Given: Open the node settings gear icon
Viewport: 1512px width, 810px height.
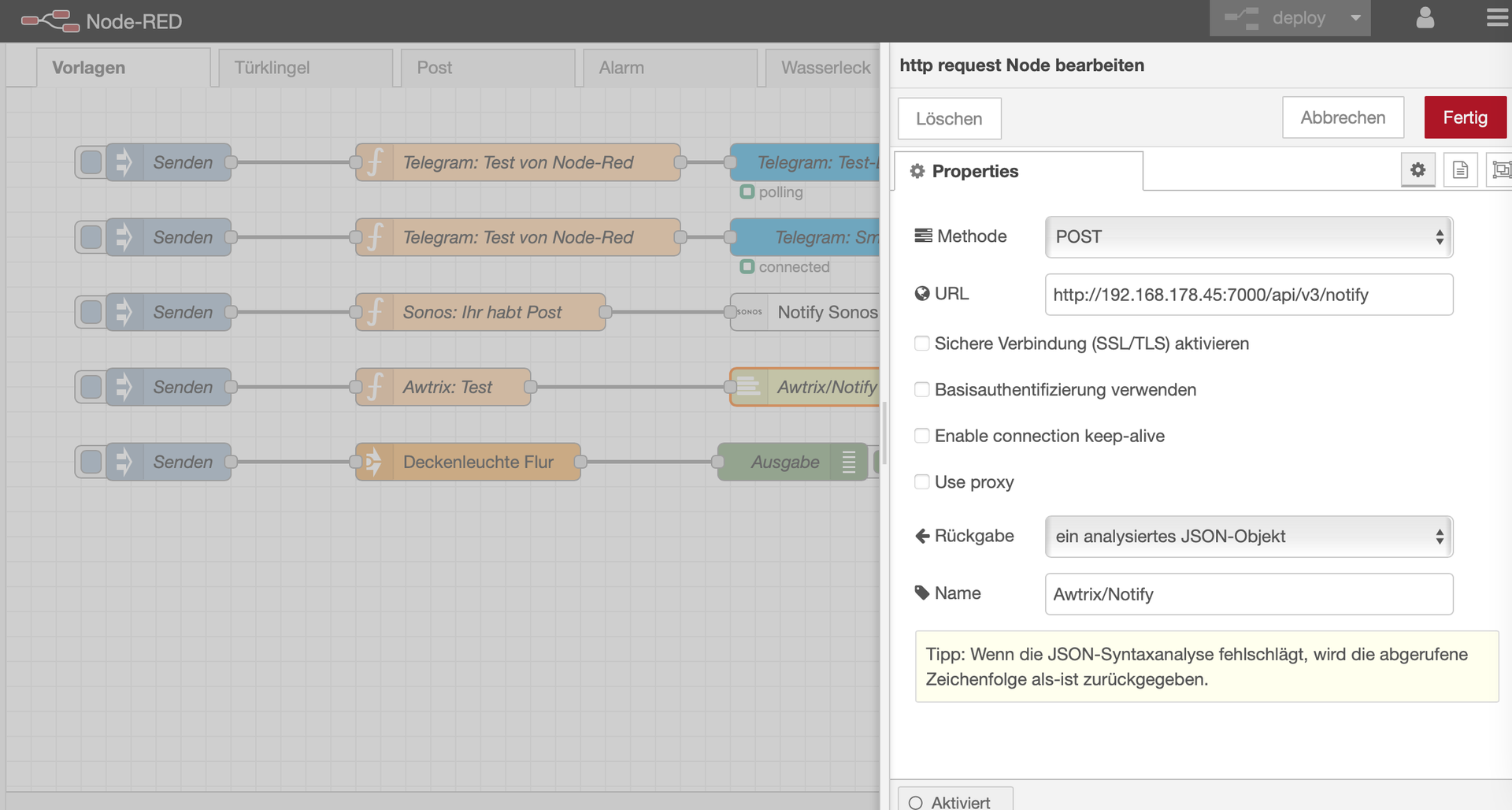Looking at the screenshot, I should tap(1417, 170).
